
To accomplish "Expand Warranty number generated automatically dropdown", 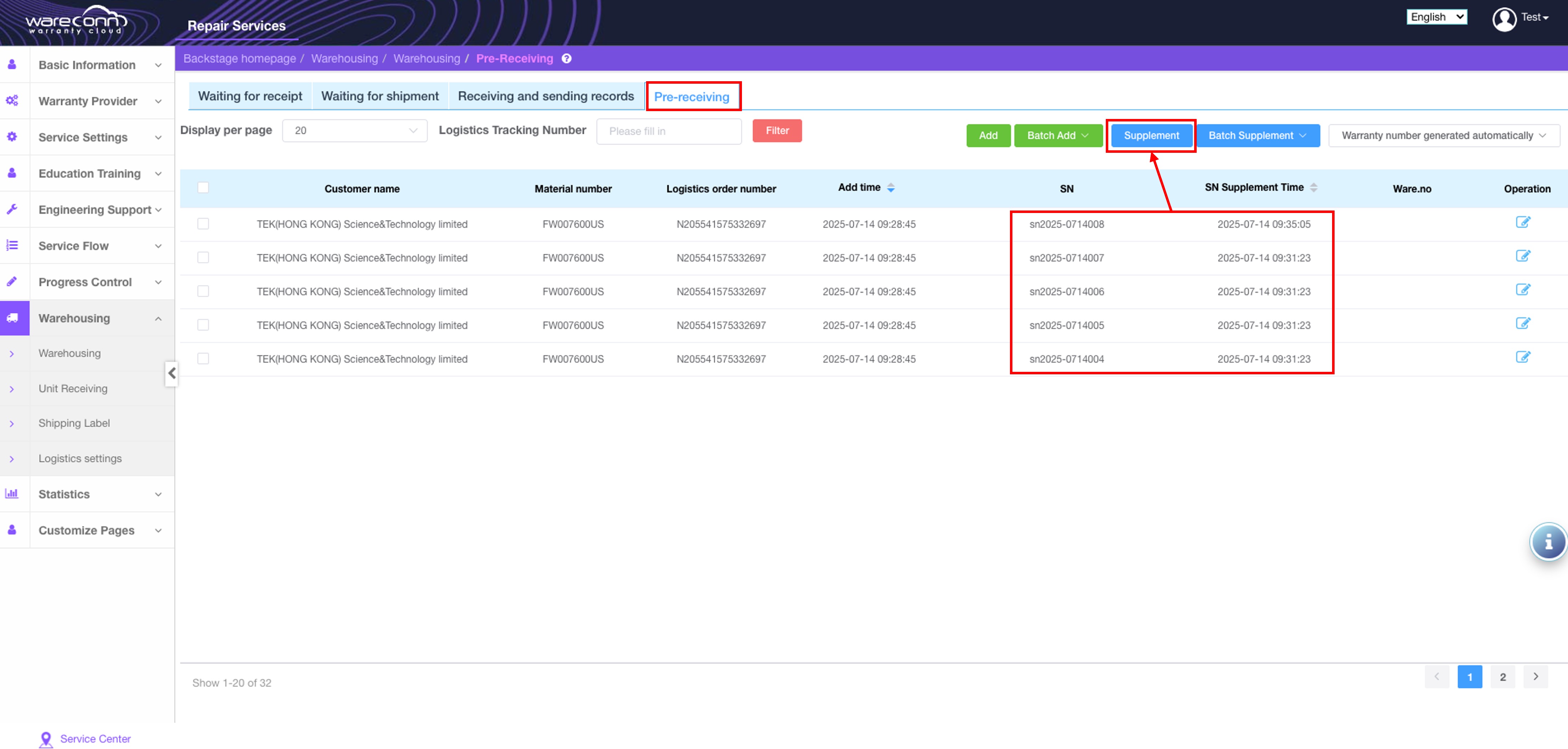I will 1443,136.
